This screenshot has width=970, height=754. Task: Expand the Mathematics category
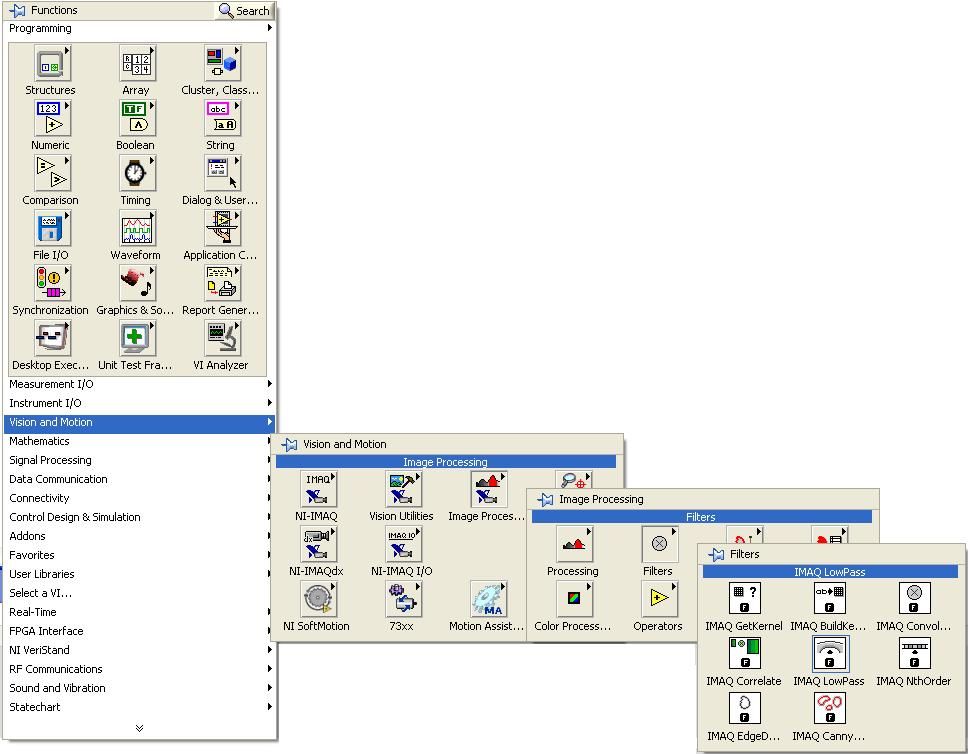(139, 441)
